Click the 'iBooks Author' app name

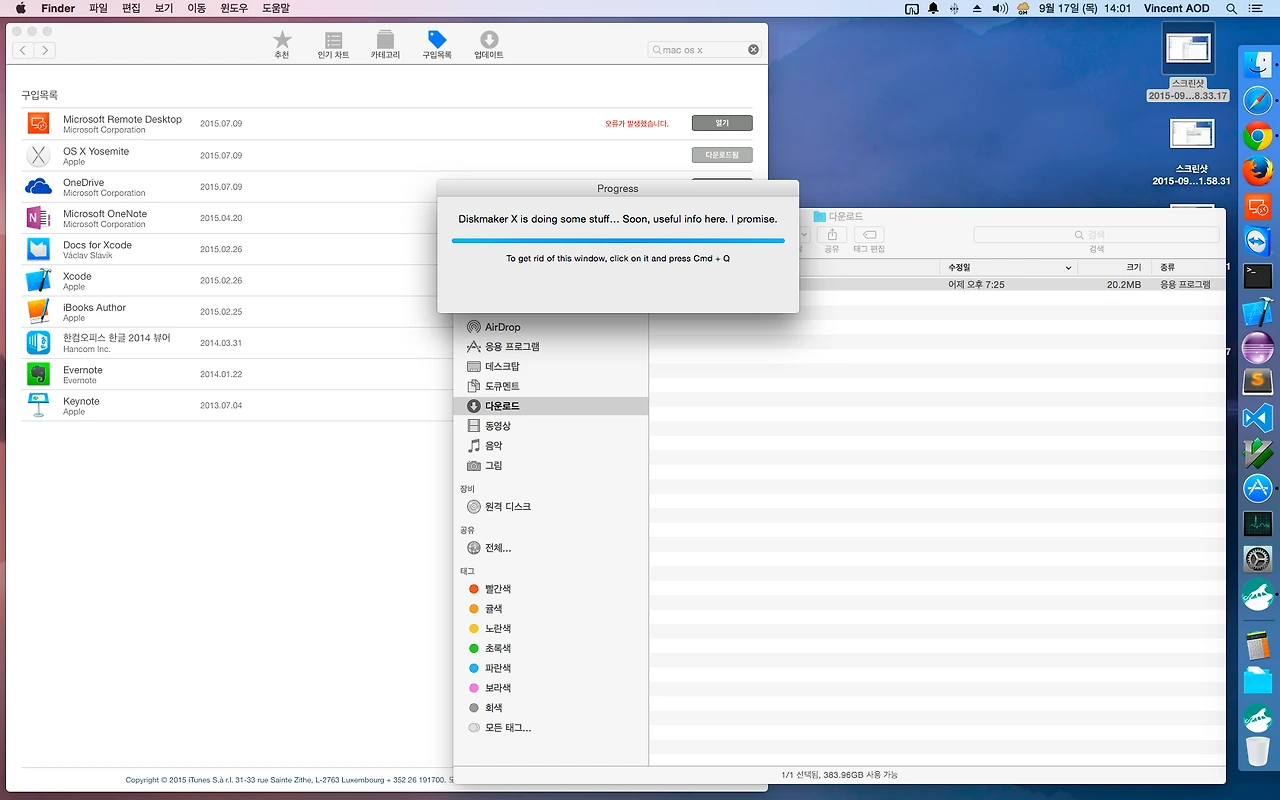pos(94,307)
